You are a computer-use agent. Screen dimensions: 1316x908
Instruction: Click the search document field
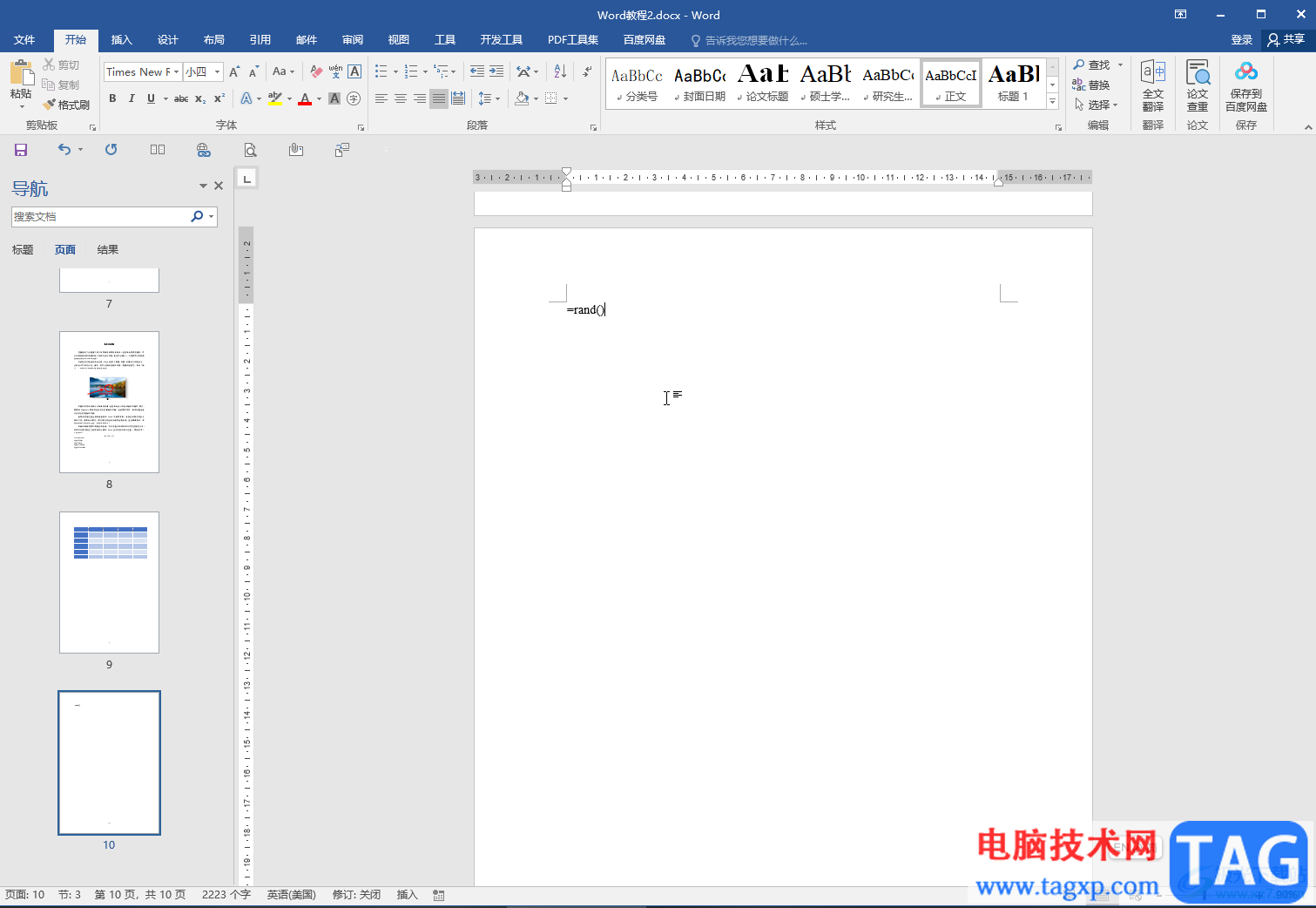(x=100, y=216)
